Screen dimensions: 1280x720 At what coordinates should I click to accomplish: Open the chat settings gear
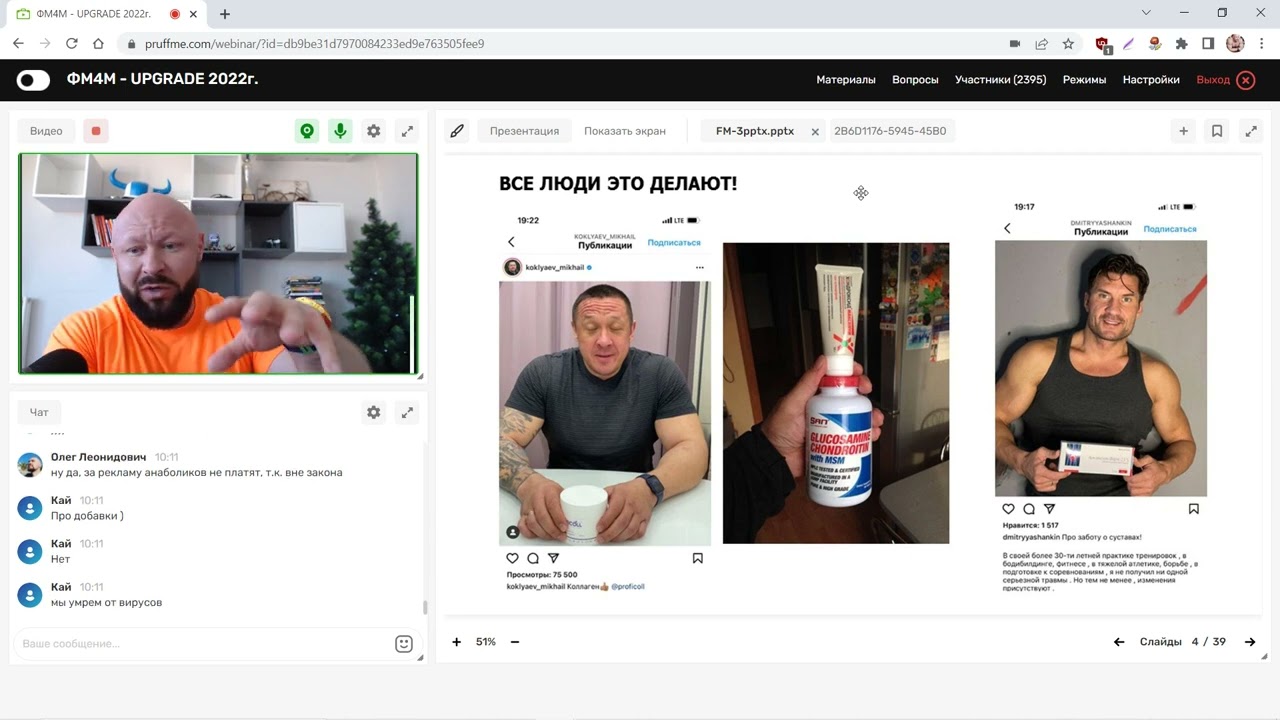pos(373,411)
